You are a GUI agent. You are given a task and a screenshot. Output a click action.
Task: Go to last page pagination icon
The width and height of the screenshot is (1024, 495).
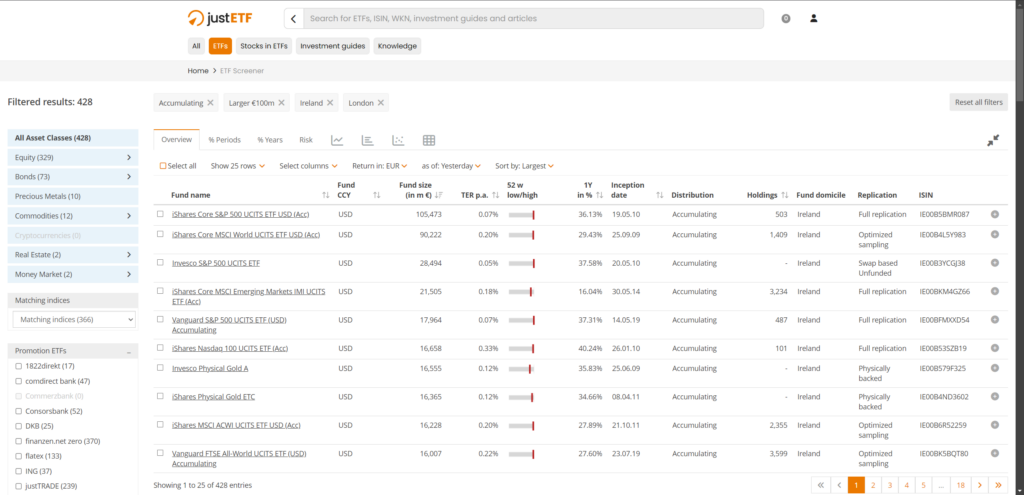pos(998,485)
